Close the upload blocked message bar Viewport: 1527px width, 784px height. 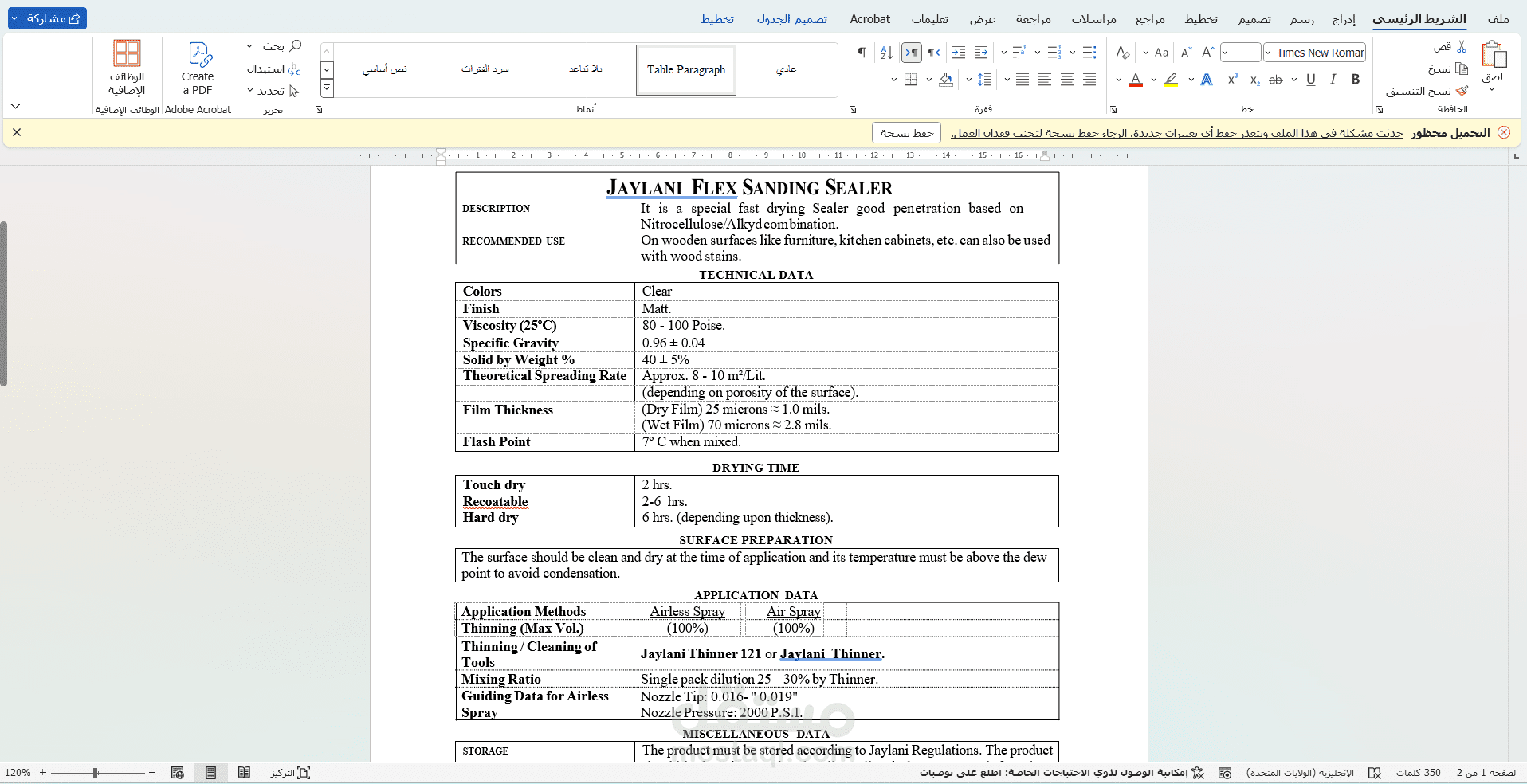(x=17, y=132)
